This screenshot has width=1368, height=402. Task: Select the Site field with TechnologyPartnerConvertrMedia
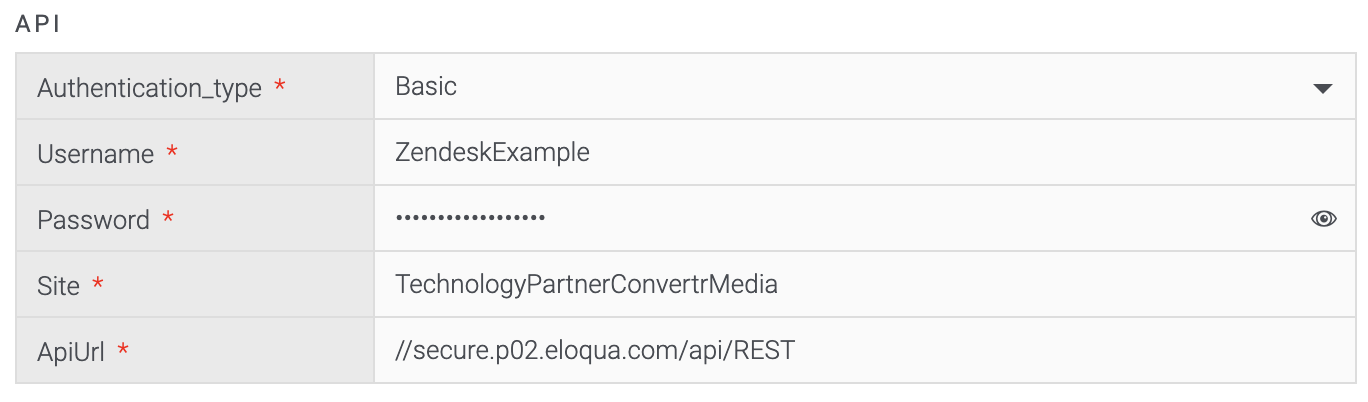click(863, 284)
